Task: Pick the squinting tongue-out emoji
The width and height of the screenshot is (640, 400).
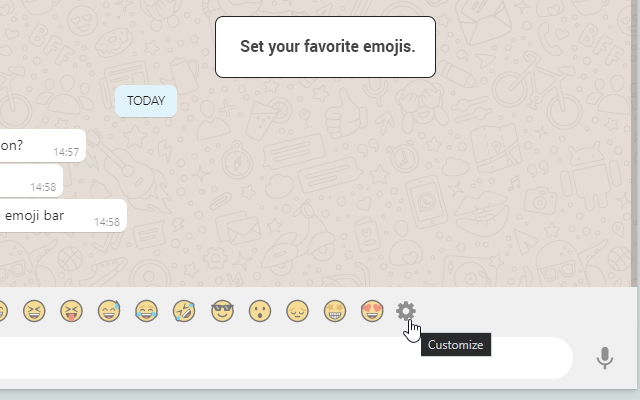Action: [x=71, y=312]
